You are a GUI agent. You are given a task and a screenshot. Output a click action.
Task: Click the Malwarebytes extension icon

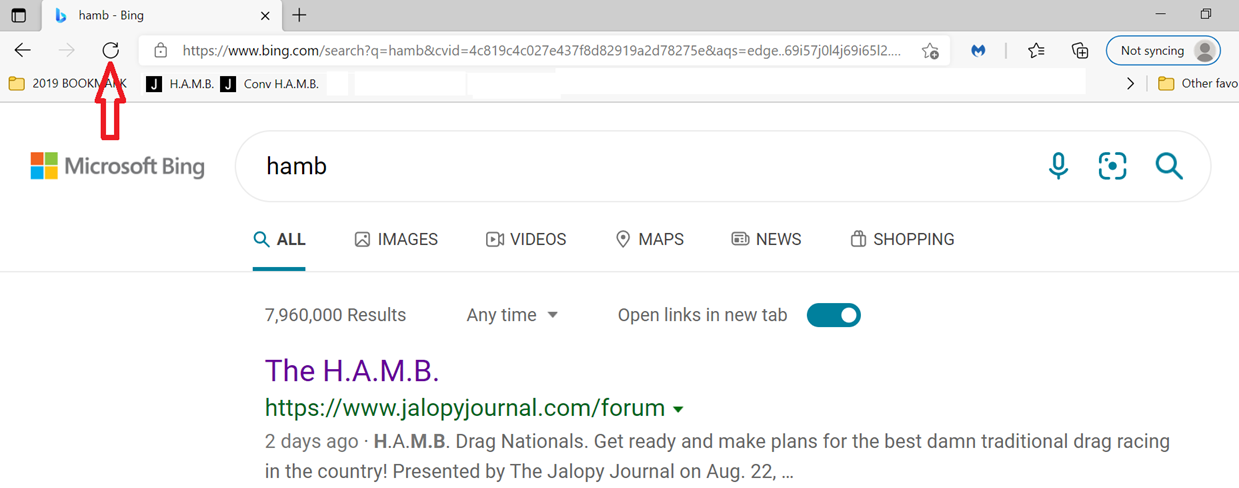click(978, 51)
